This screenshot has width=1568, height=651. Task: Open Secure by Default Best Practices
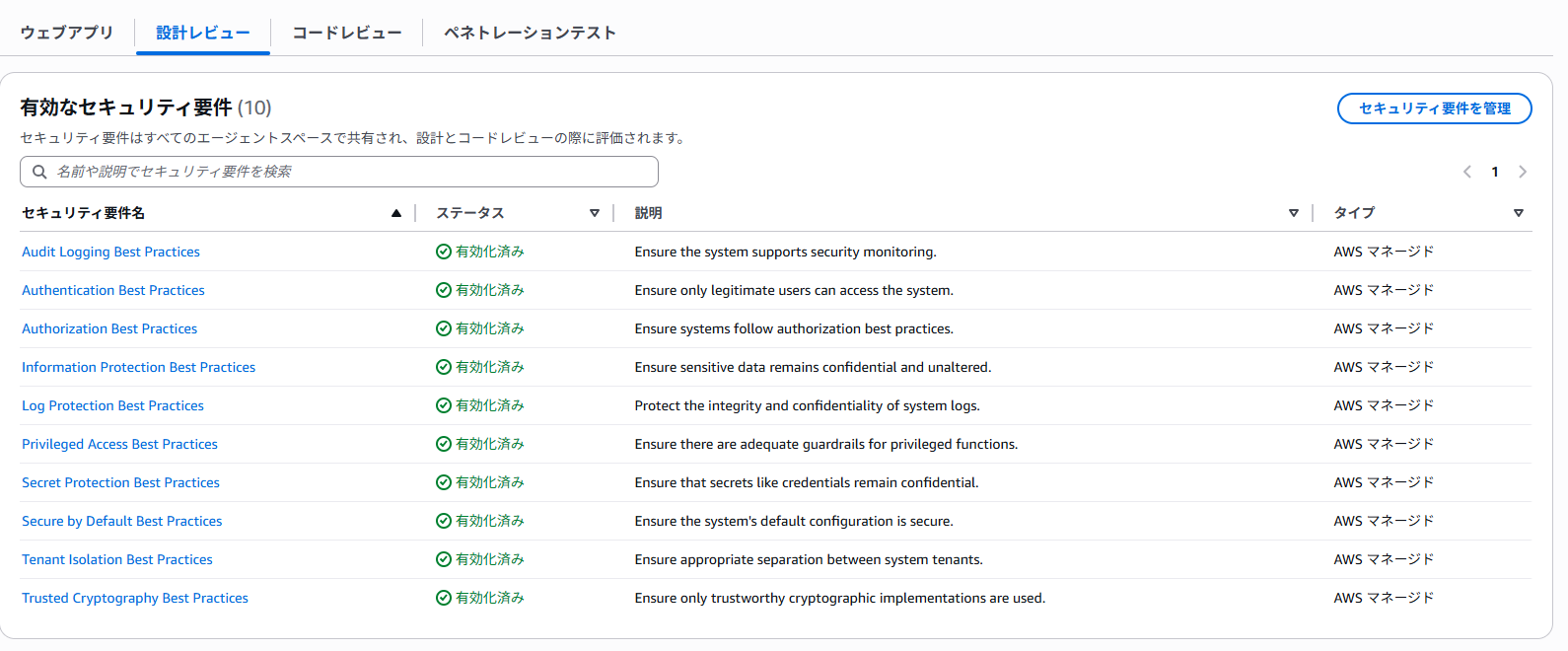pyautogui.click(x=121, y=521)
